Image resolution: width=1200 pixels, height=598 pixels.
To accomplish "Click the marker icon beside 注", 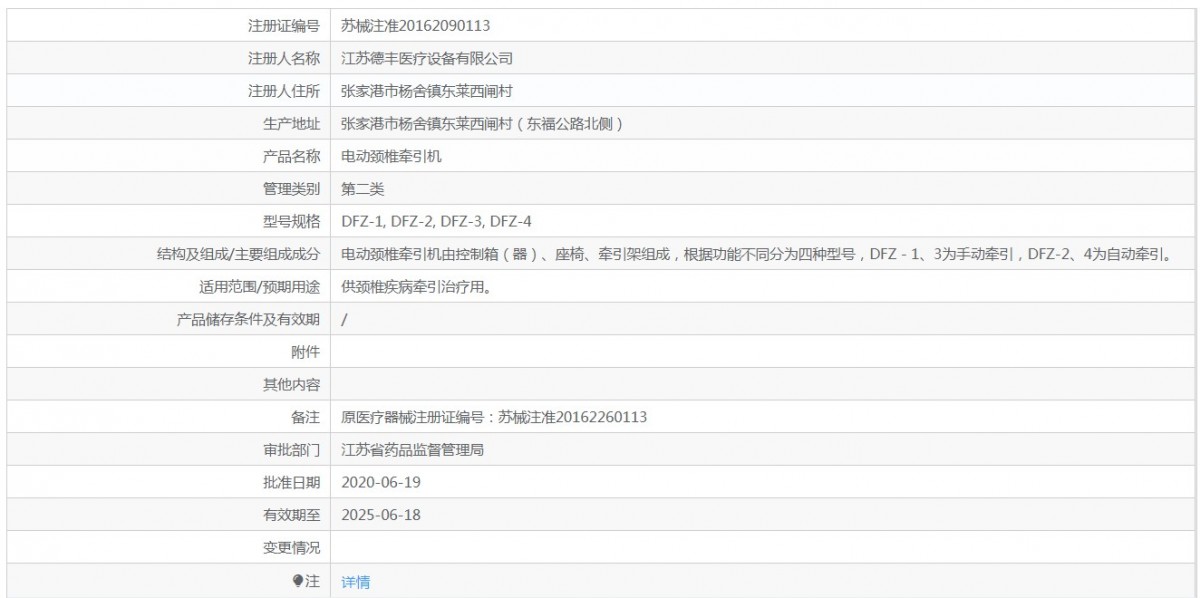I will (297, 580).
